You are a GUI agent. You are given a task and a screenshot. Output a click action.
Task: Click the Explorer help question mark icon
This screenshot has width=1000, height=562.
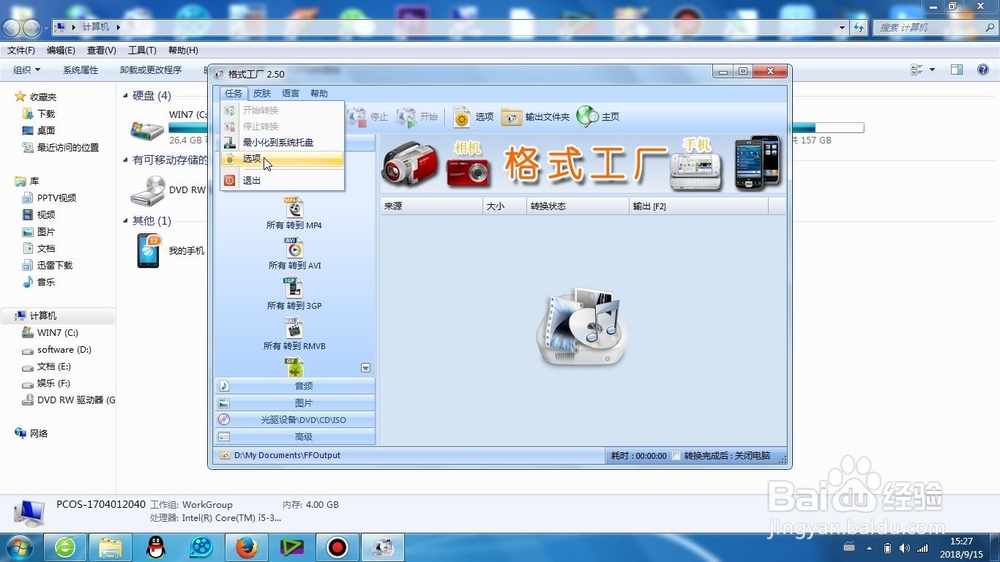tap(983, 70)
